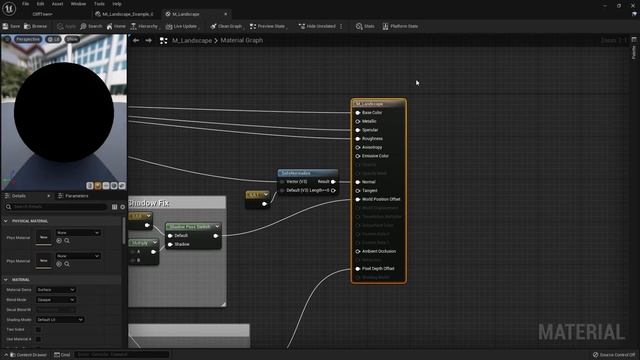Click the Unreal Engine logo icon
Image resolution: width=640 pixels, height=360 pixels.
(x=9, y=8)
